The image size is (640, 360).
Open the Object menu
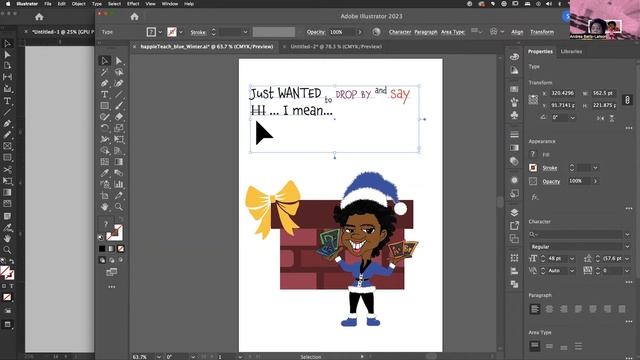pyautogui.click(x=78, y=4)
